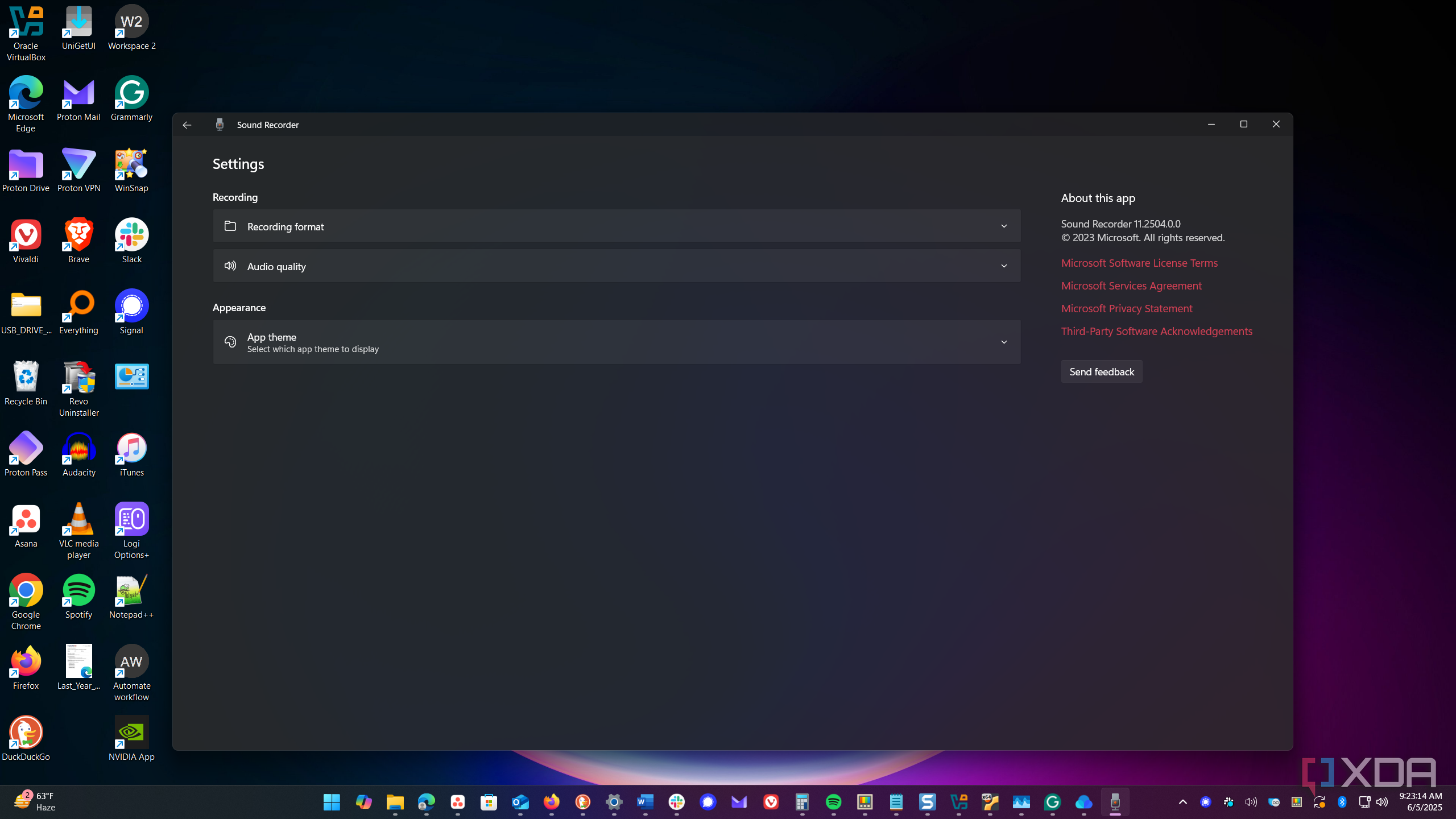
Task: Select the Firefox desktop icon
Action: [26, 667]
